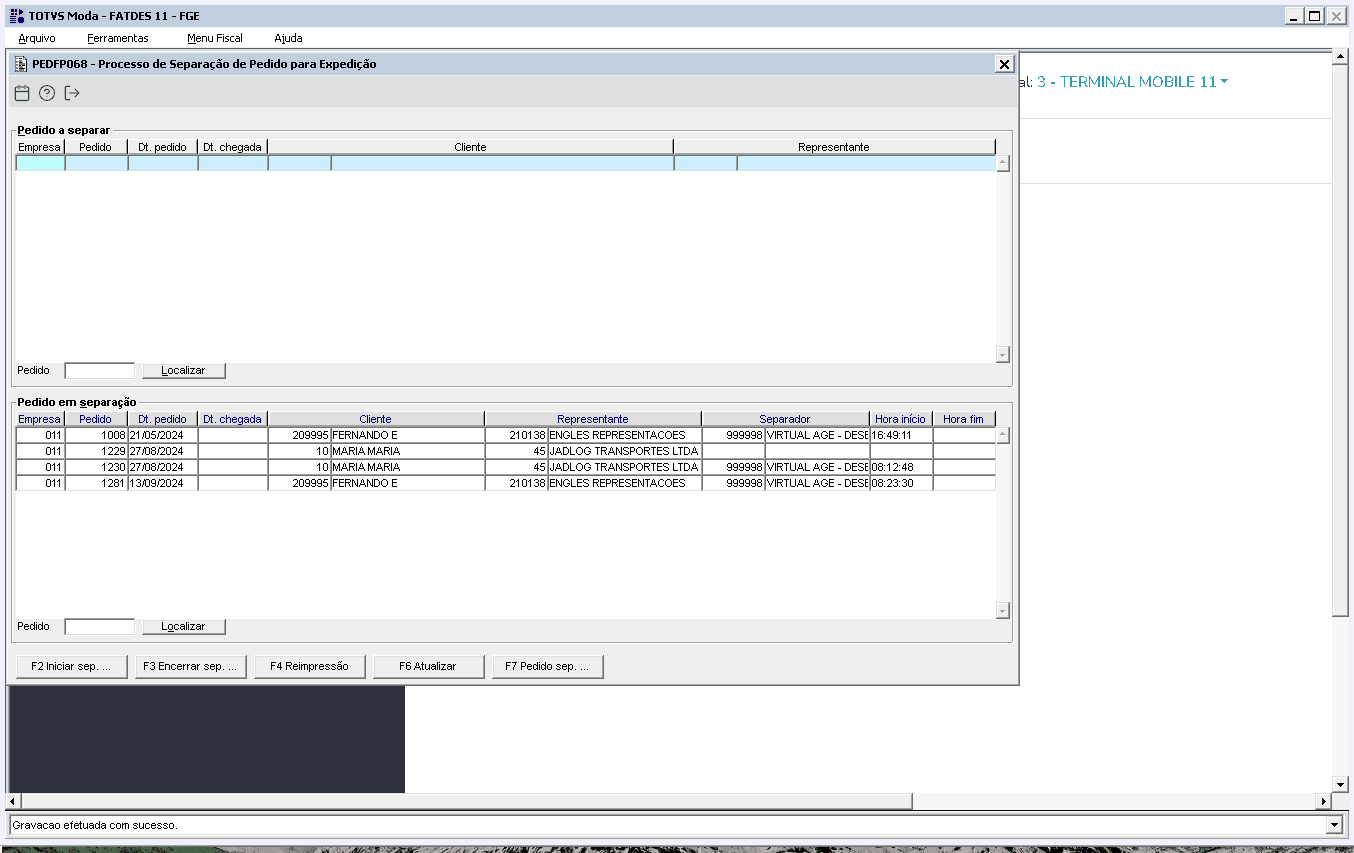
Task: Click the calendar icon in PEDFP068 toolbar
Action: click(22, 93)
